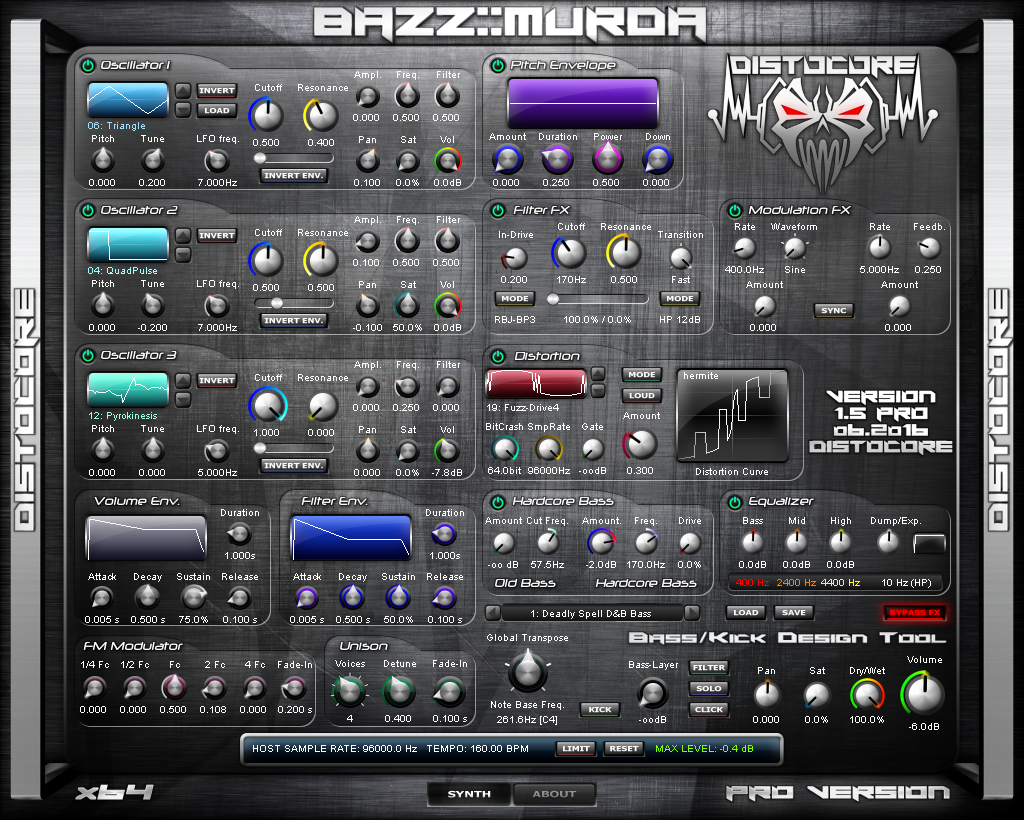
Task: Go to previous preset with left arrow
Action: [493, 613]
